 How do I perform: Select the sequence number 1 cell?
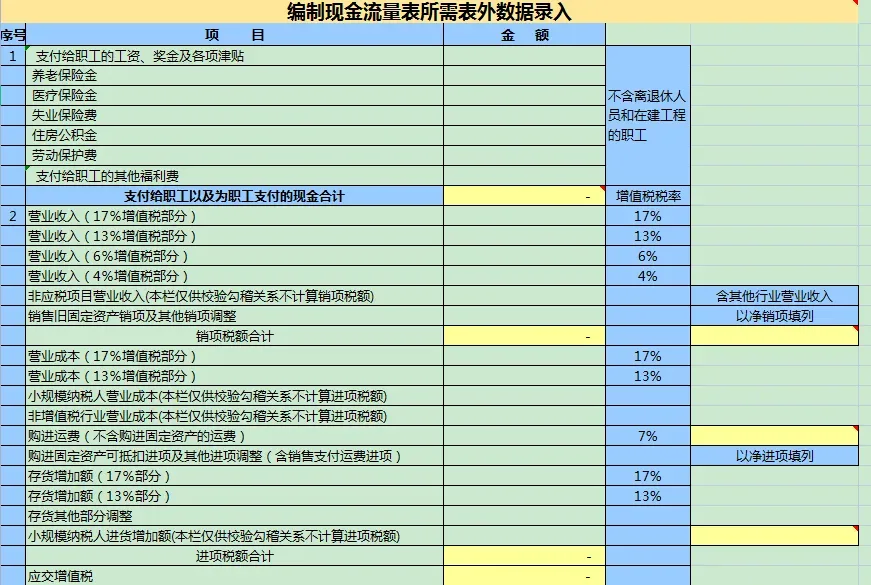click(x=13, y=56)
